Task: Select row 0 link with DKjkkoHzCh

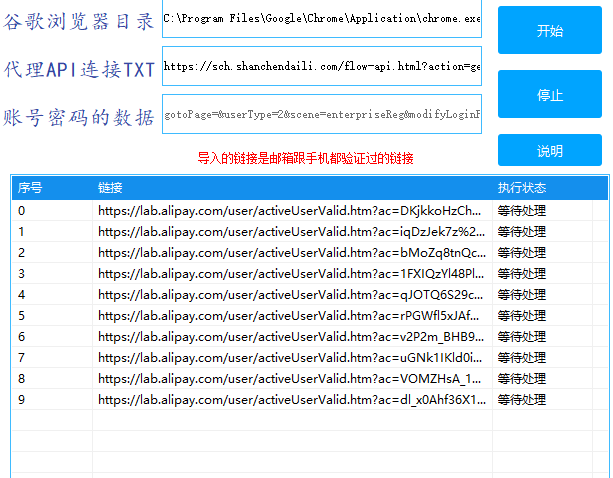Action: pos(290,211)
